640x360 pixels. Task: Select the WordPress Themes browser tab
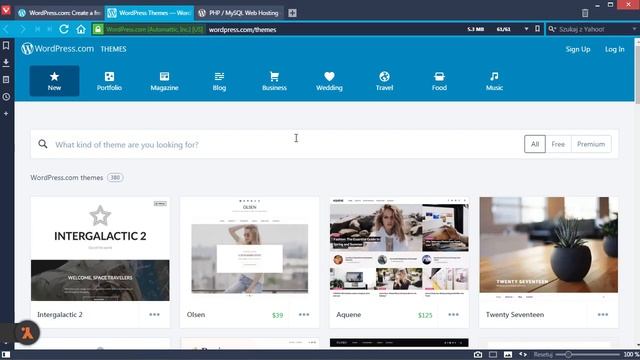(x=149, y=13)
